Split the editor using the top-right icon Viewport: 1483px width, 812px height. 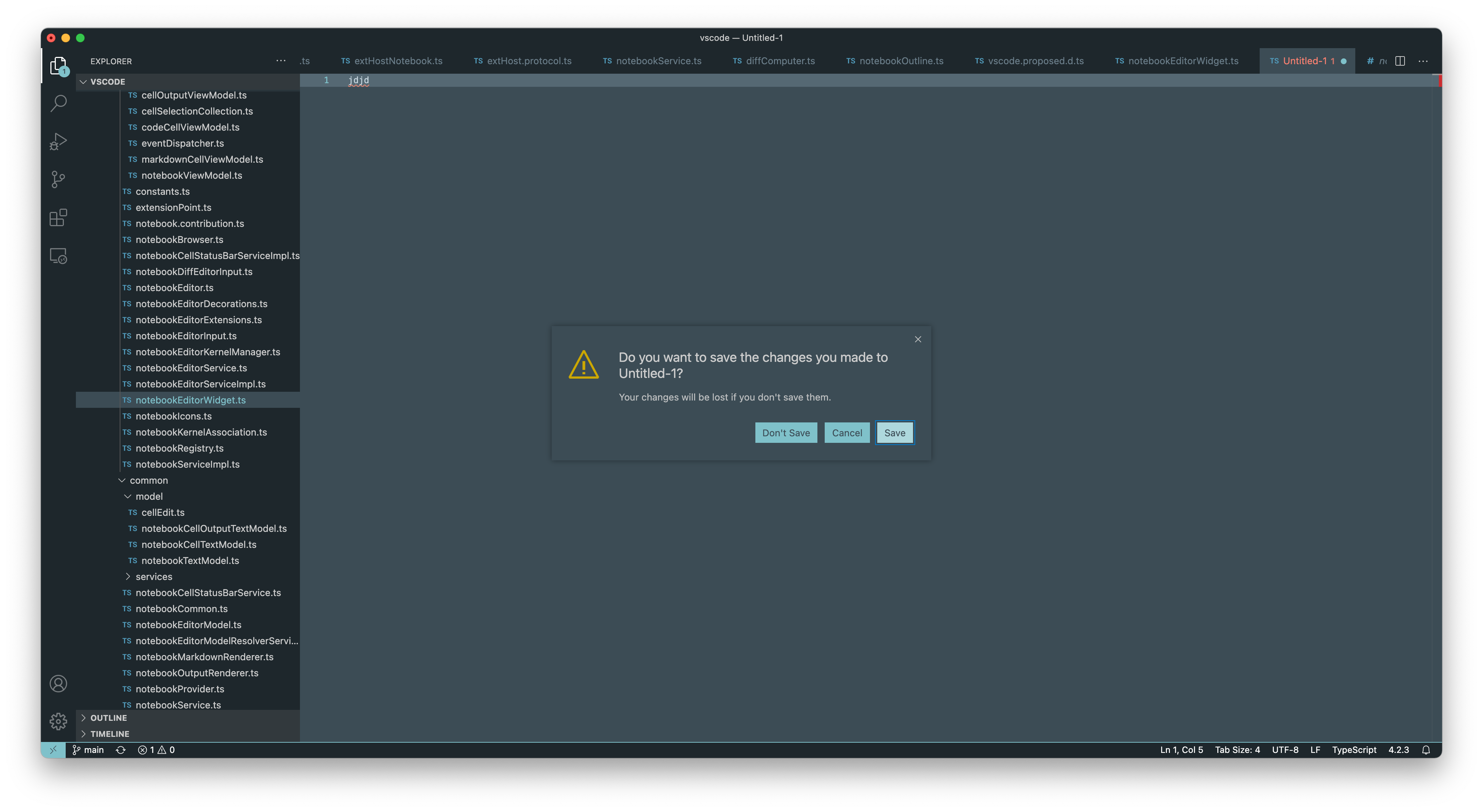point(1401,61)
